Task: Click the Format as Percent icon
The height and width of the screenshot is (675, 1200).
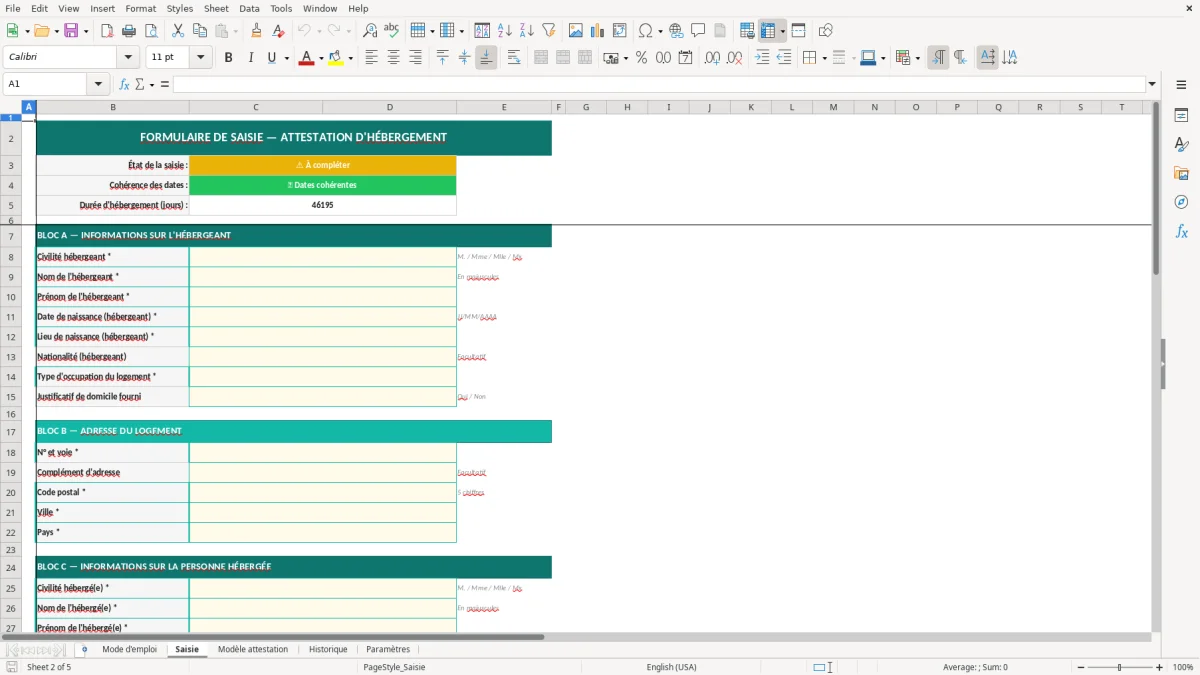Action: (641, 58)
